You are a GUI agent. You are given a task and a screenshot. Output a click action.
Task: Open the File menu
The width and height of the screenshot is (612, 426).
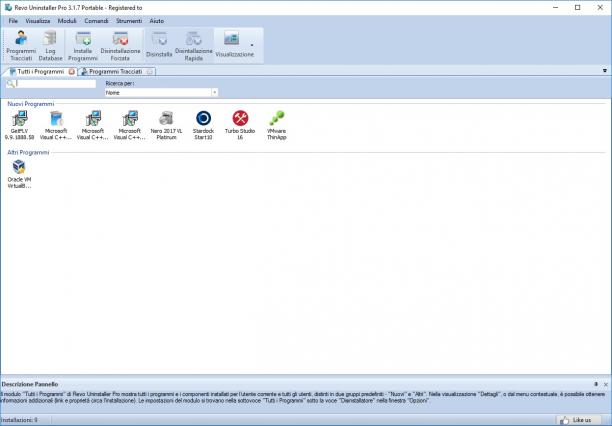pyautogui.click(x=13, y=21)
